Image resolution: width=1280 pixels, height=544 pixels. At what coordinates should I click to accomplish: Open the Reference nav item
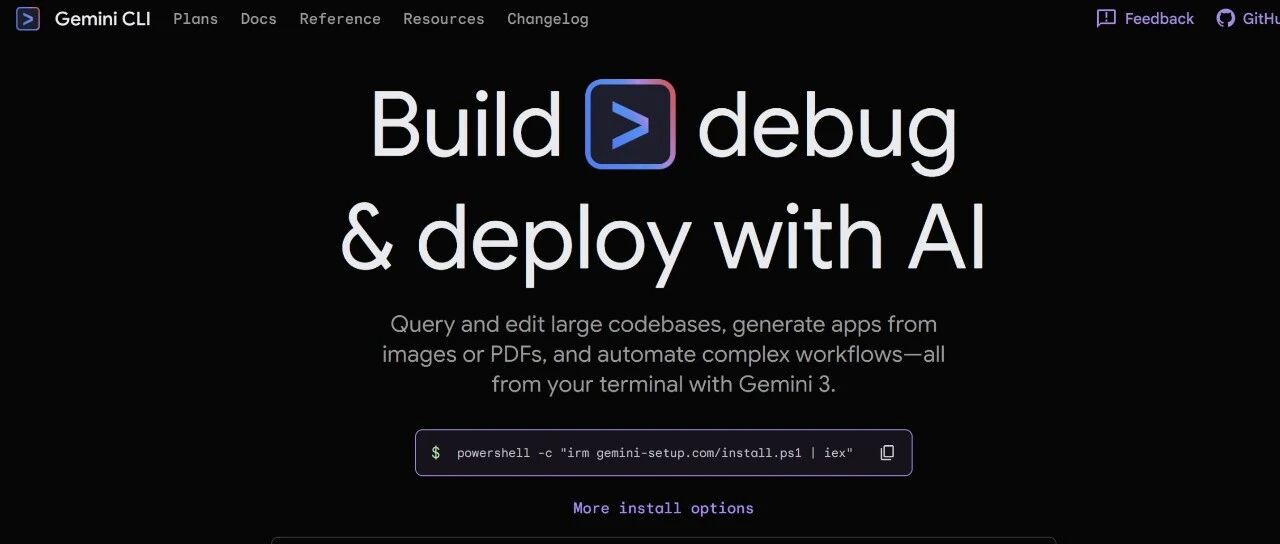click(x=340, y=18)
